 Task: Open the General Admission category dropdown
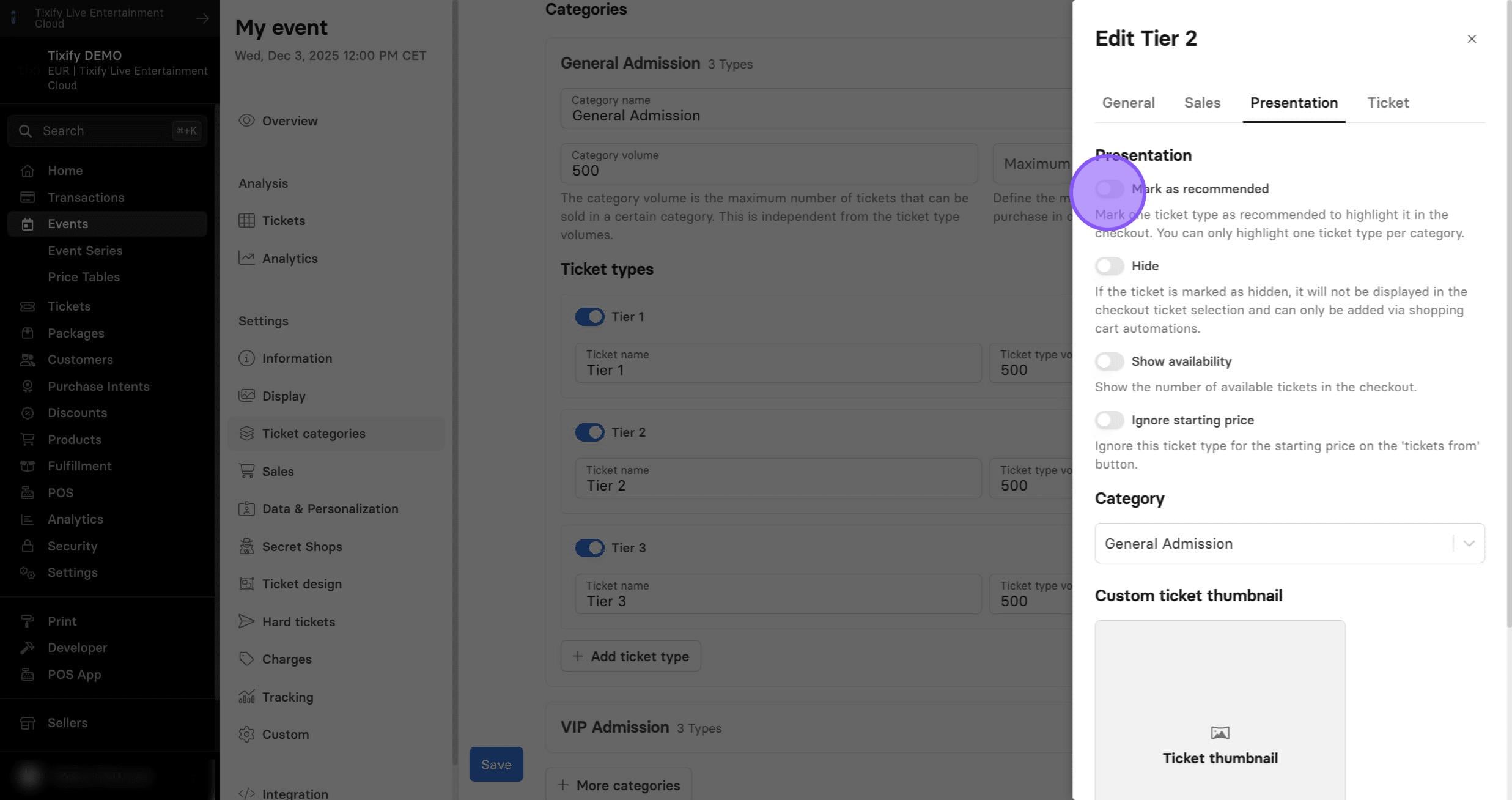(1289, 543)
